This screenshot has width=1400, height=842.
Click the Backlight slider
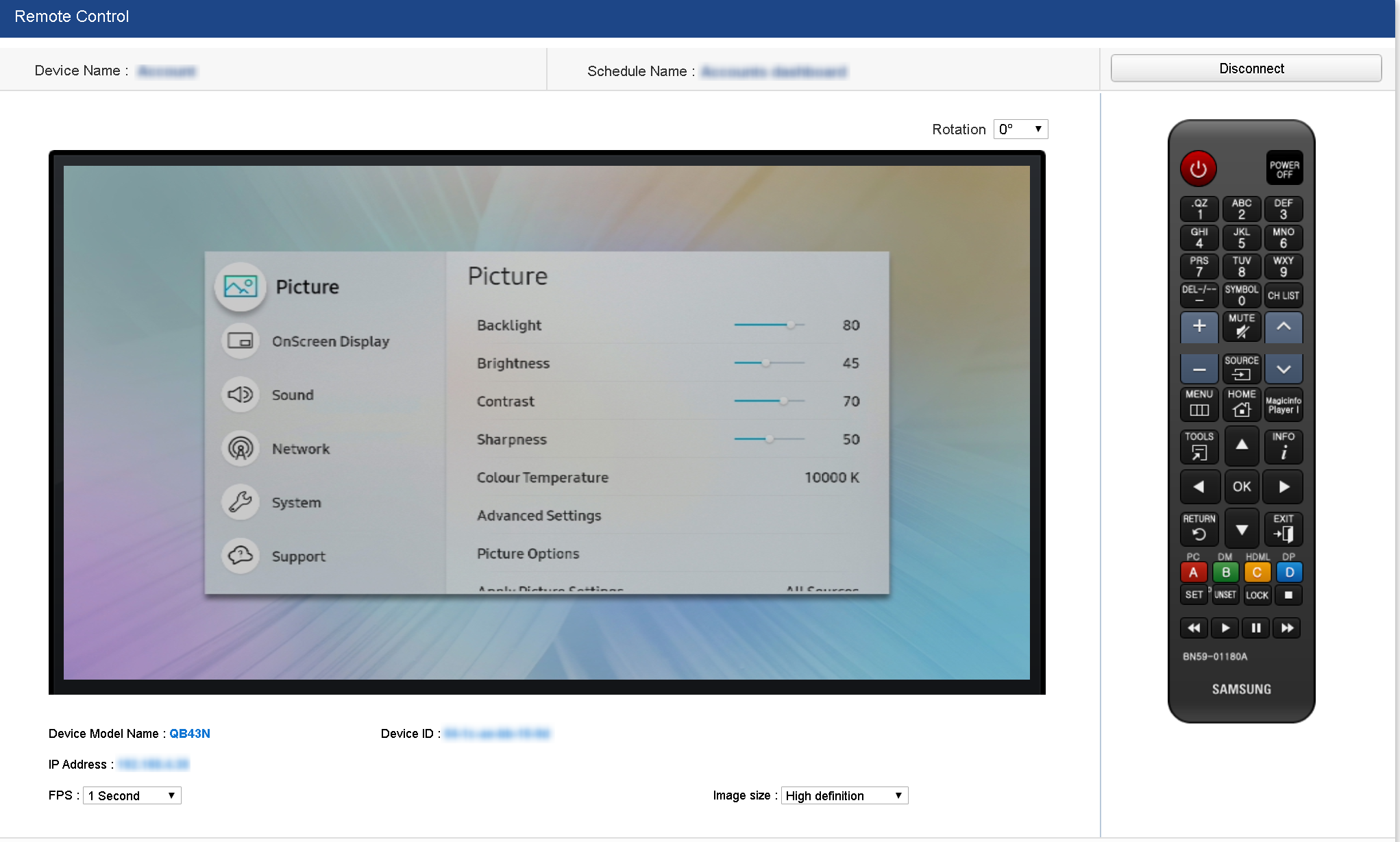click(768, 325)
